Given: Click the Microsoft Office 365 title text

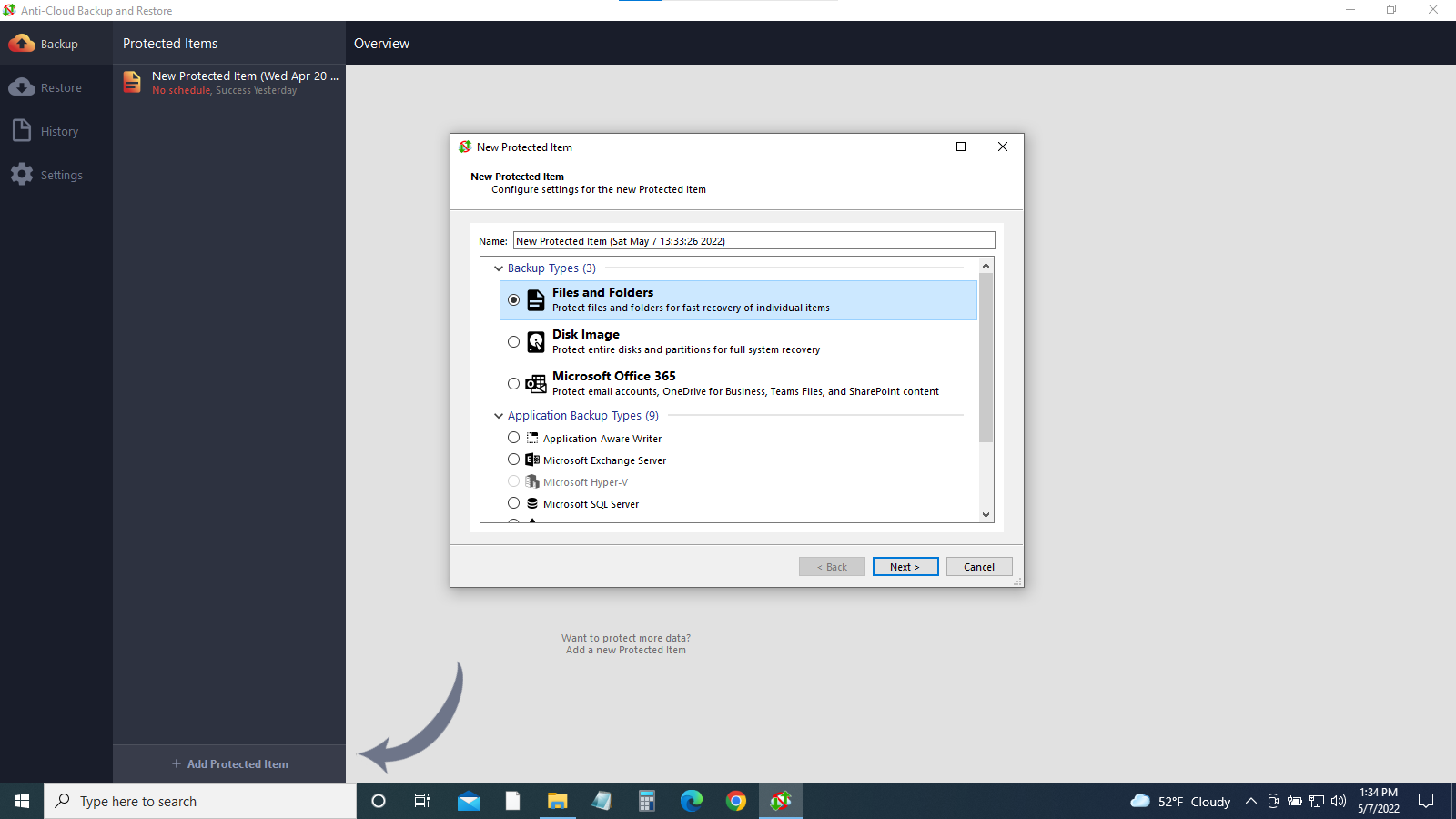Looking at the screenshot, I should point(614,376).
